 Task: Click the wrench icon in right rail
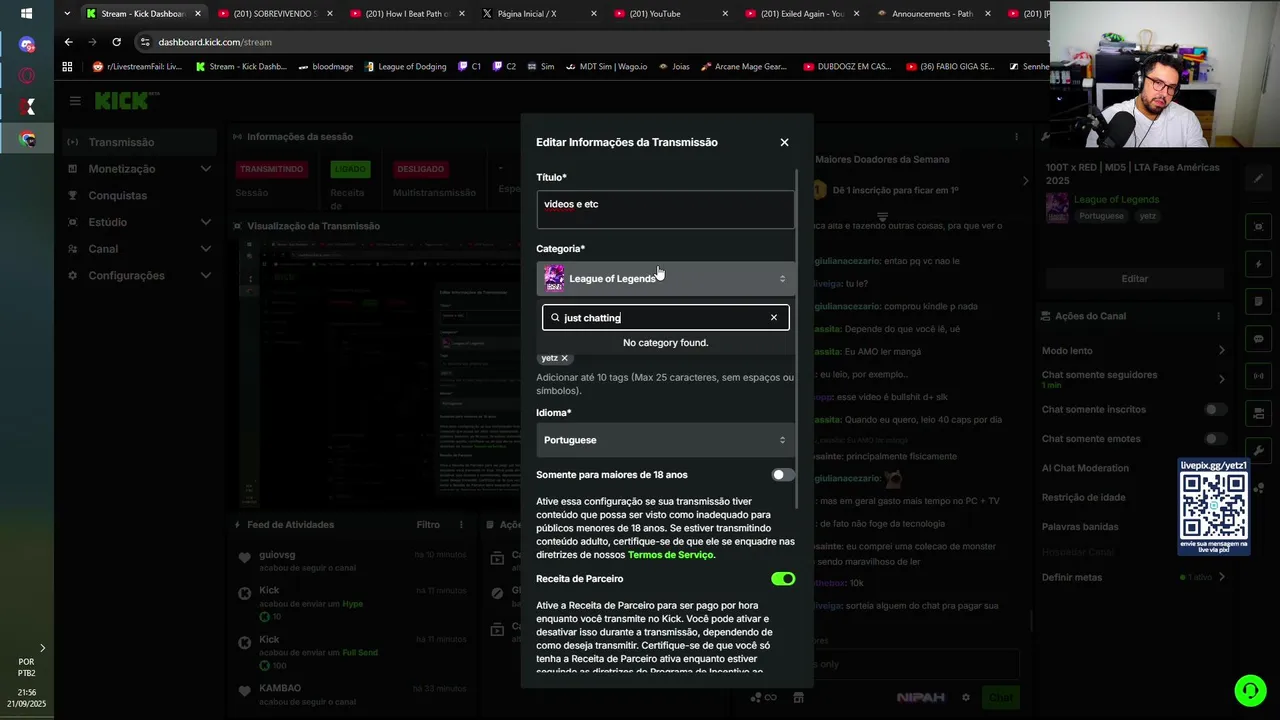(x=1259, y=450)
